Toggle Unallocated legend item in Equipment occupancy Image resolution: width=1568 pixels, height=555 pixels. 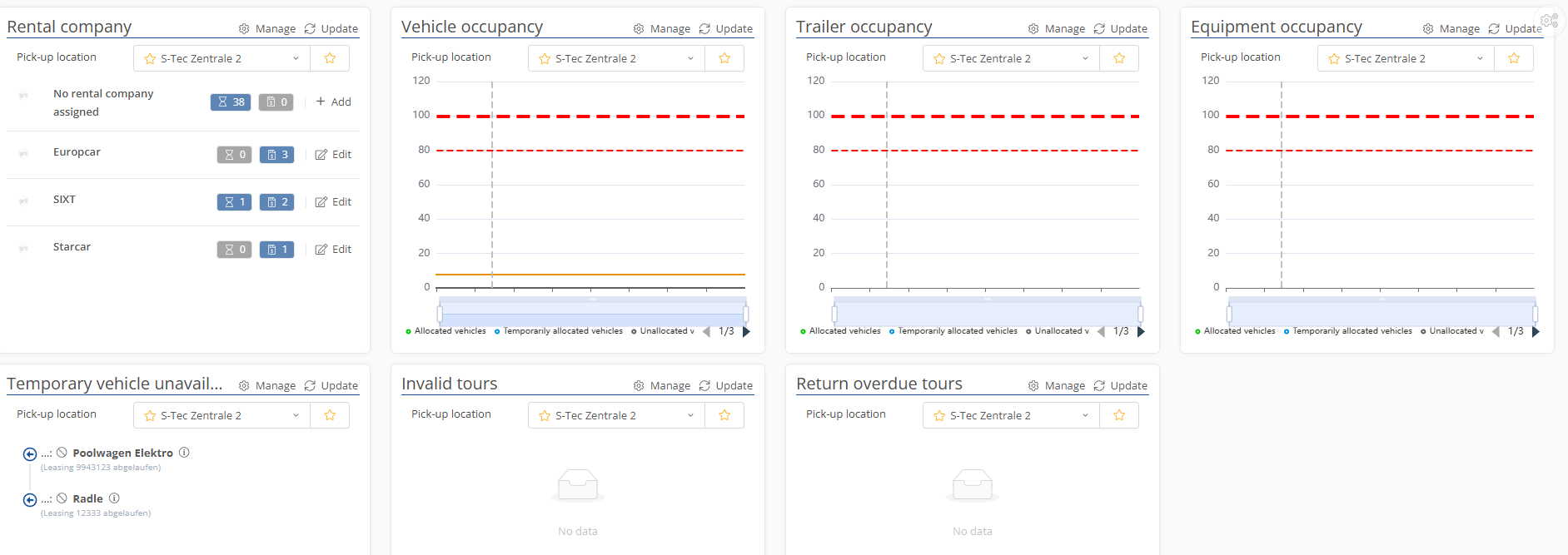(1451, 331)
